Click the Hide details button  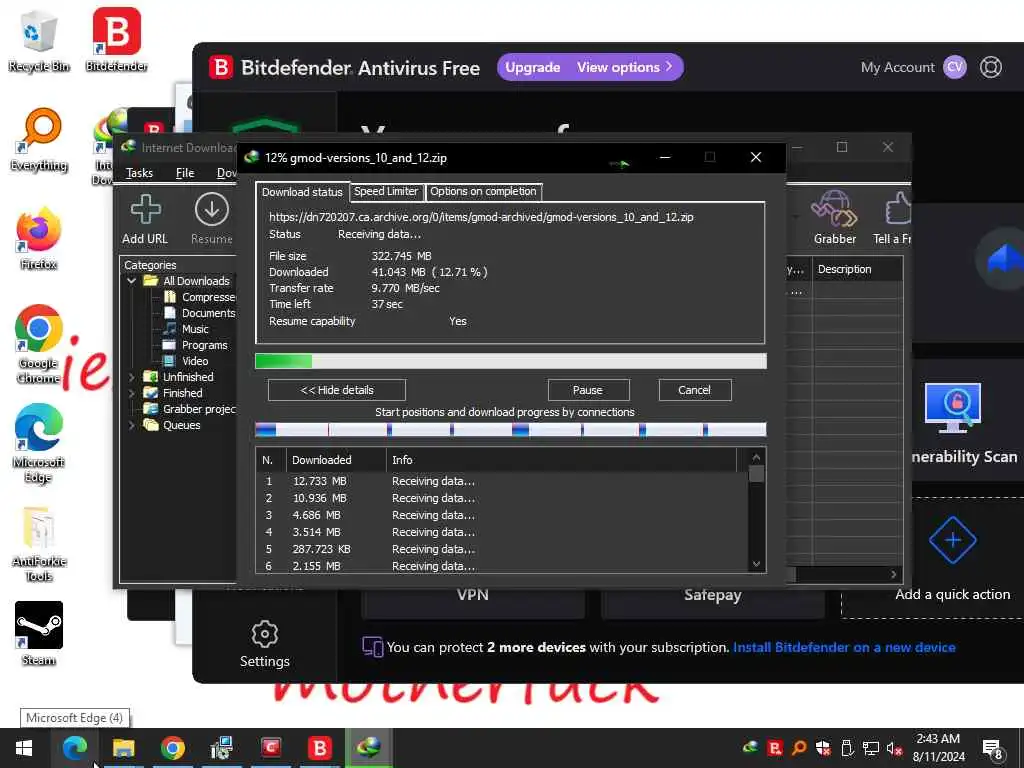click(x=336, y=390)
